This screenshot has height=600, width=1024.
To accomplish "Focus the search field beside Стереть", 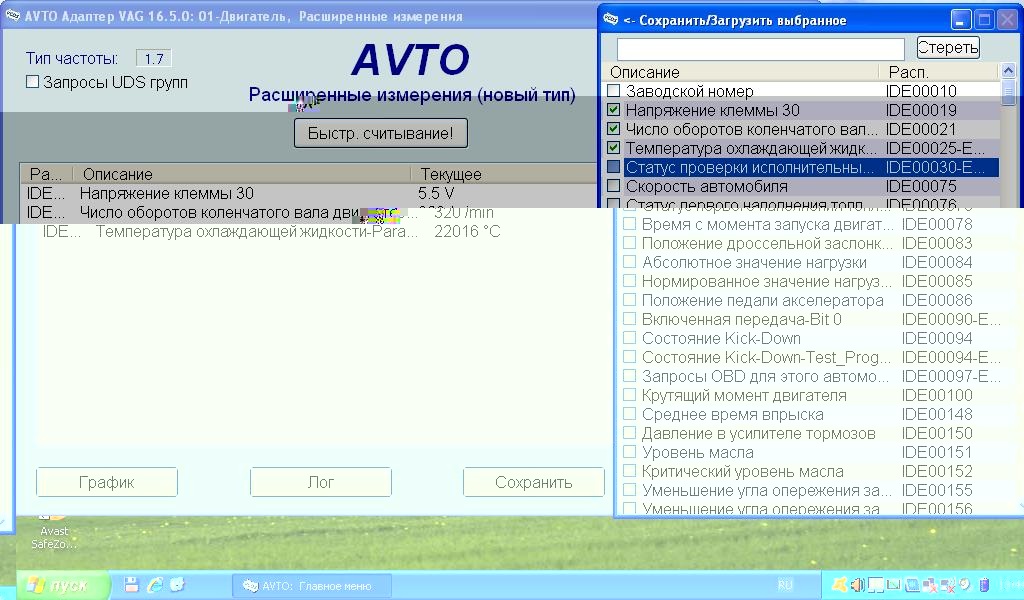I will pyautogui.click(x=760, y=49).
